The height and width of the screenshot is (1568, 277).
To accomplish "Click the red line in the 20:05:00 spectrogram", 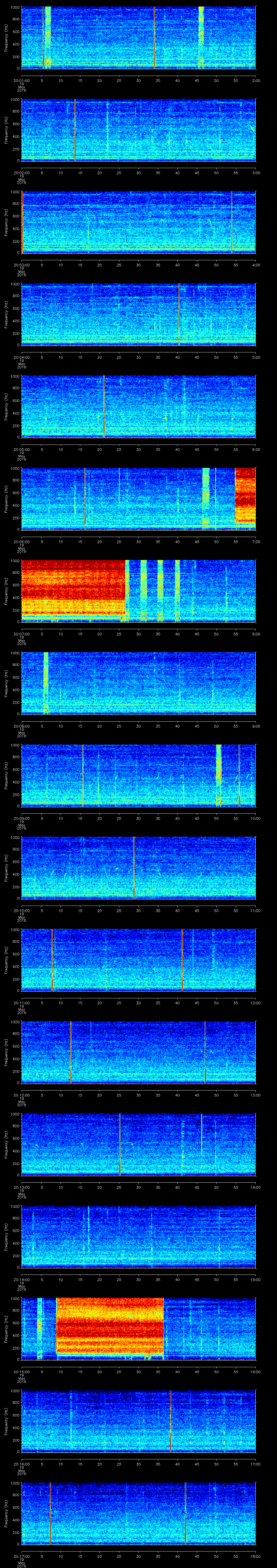I will point(104,407).
